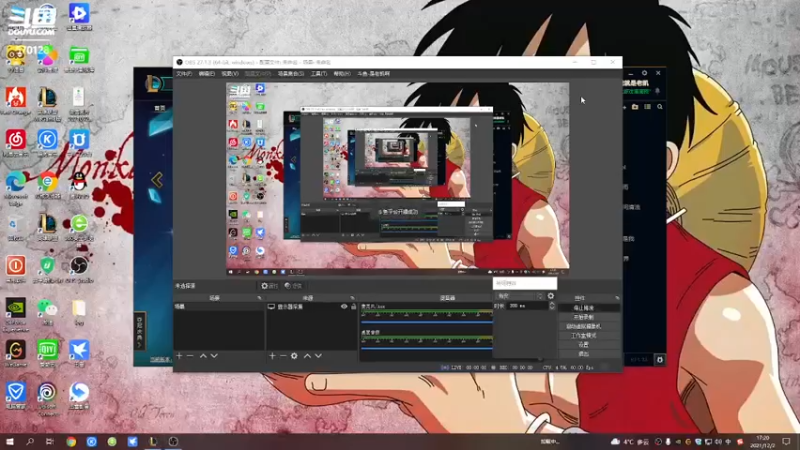Image resolution: width=800 pixels, height=450 pixels.
Task: Open the Edit menu in OBS
Action: [207, 74]
